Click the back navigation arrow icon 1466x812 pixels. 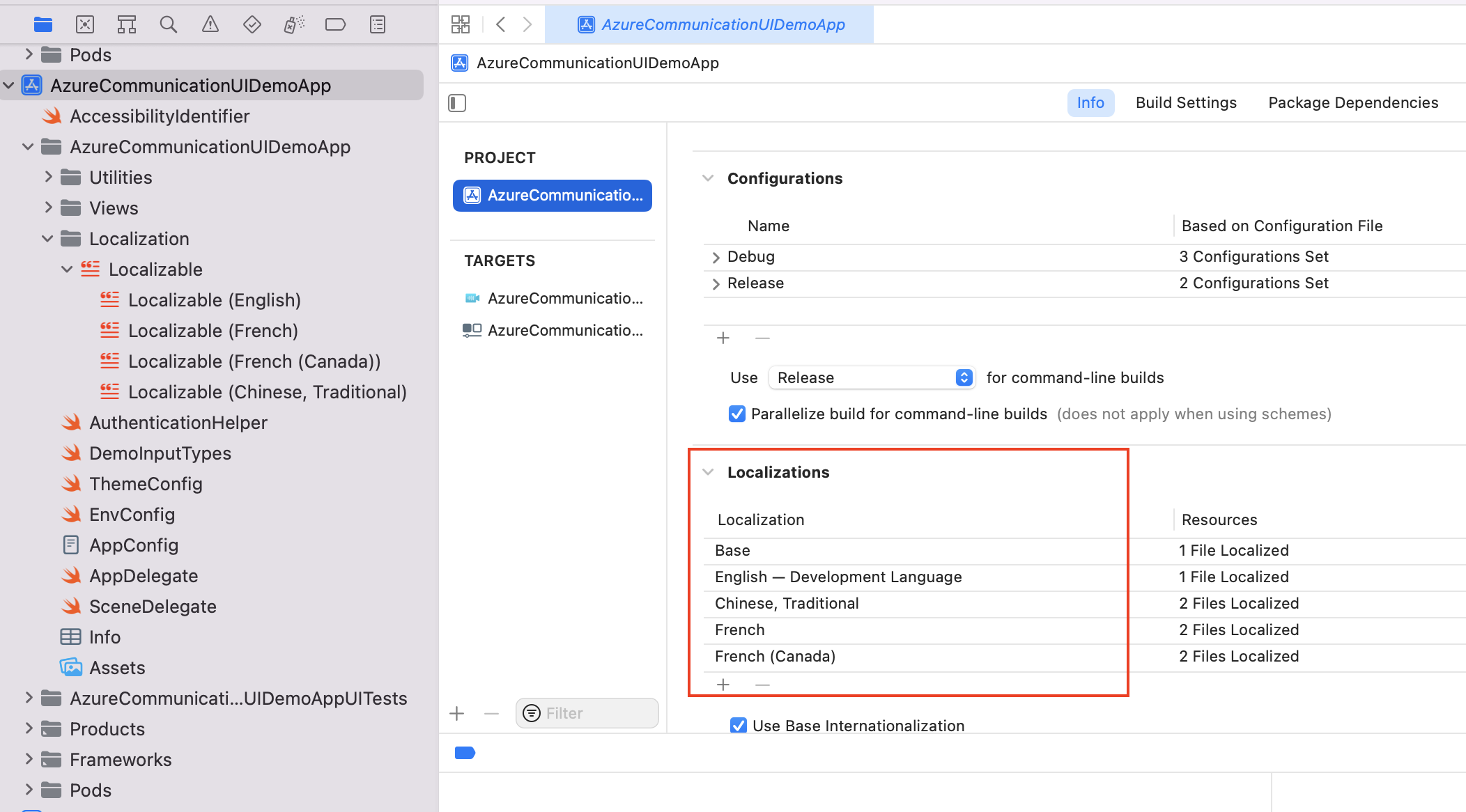500,25
